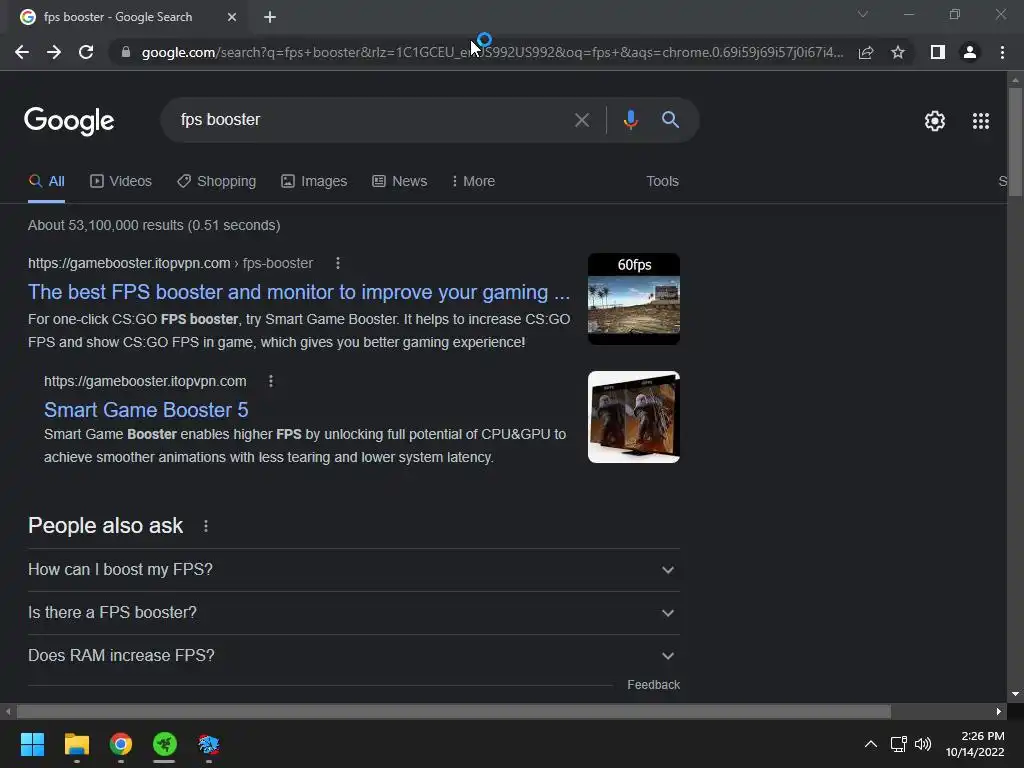Switch to Chrome on the taskbar
This screenshot has width=1024, height=768.
coord(121,744)
